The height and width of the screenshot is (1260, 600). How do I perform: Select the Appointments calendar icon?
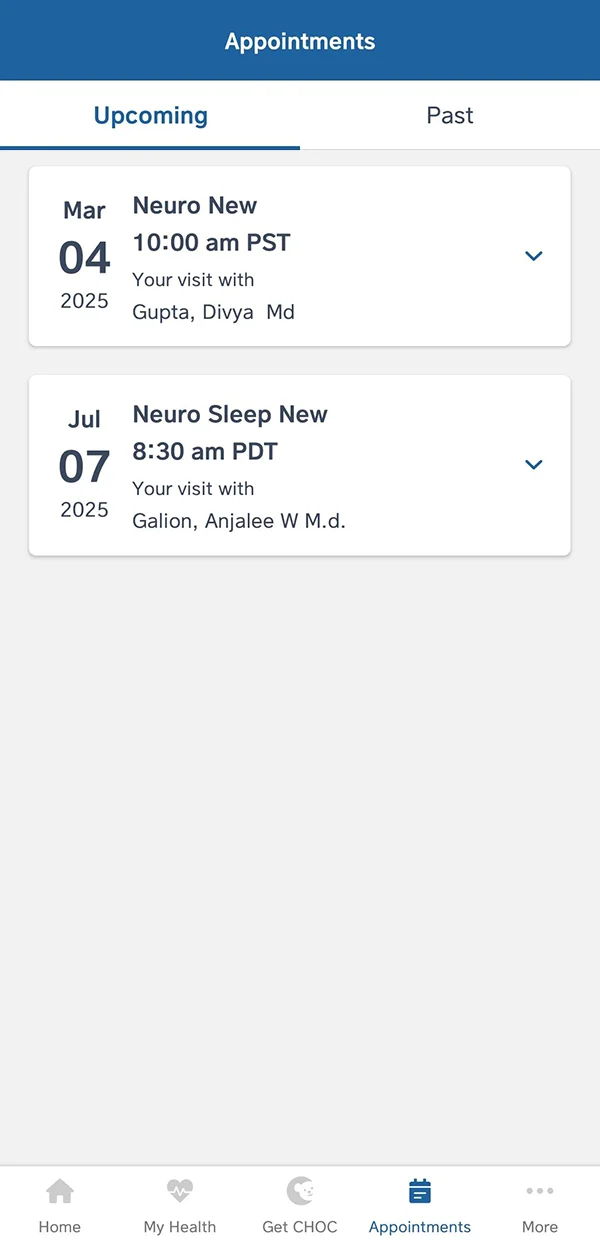click(x=420, y=1191)
